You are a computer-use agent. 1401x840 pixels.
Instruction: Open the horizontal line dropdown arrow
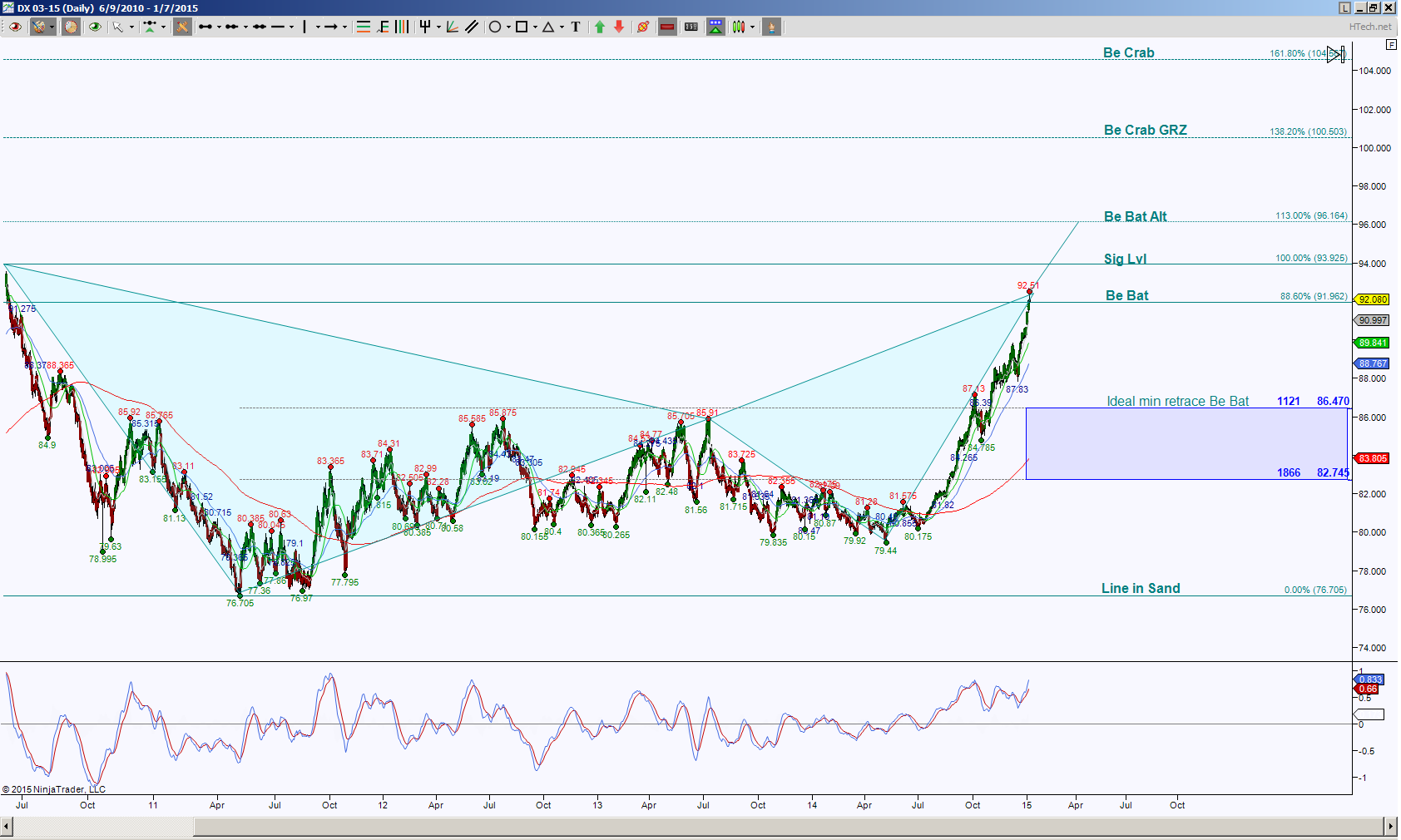coord(292,27)
